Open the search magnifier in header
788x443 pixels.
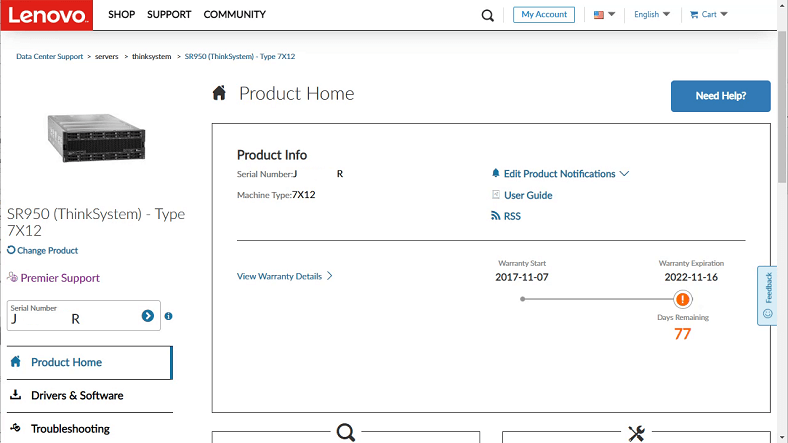point(487,15)
